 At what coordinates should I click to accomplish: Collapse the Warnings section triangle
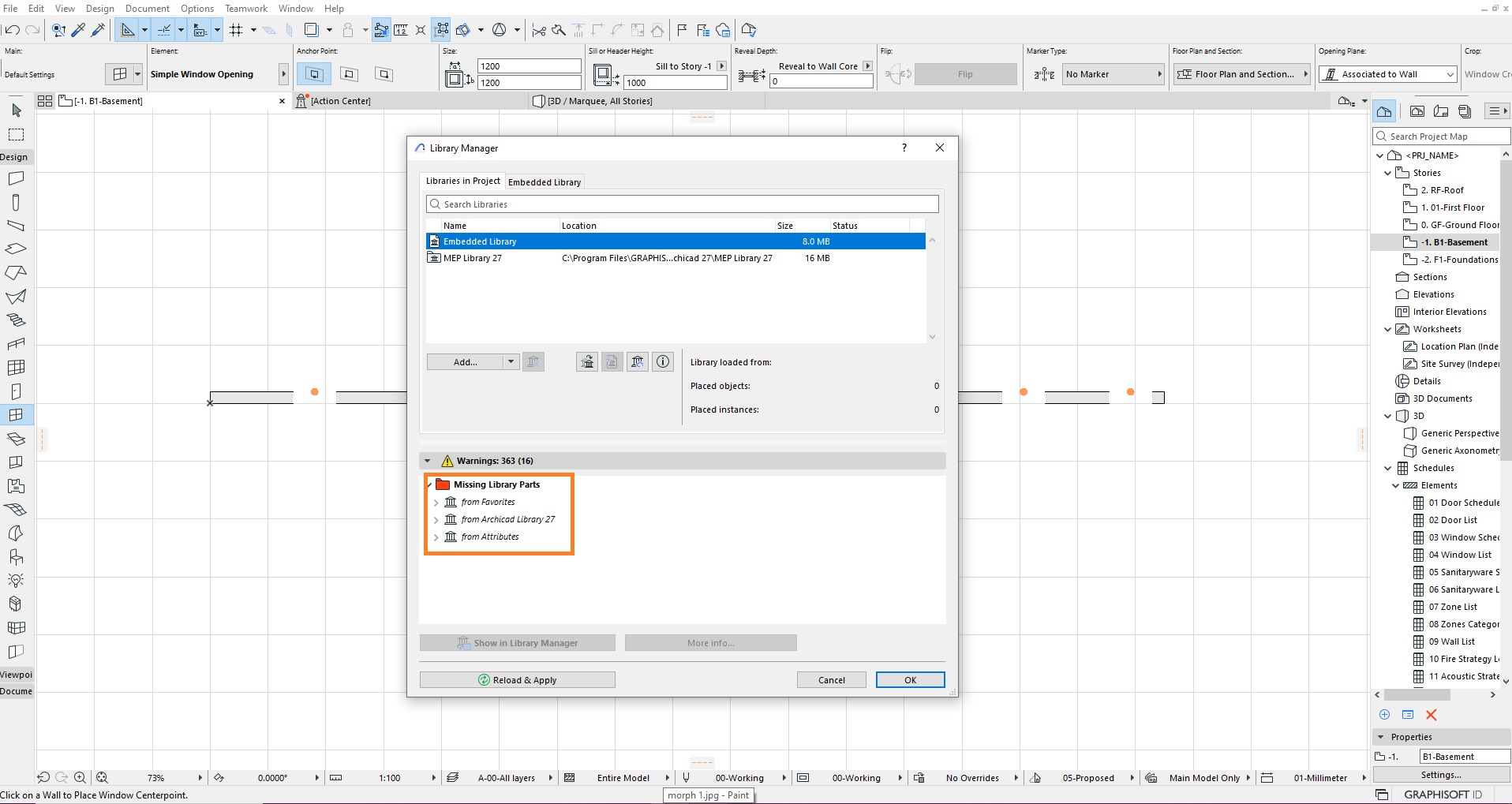[428, 461]
